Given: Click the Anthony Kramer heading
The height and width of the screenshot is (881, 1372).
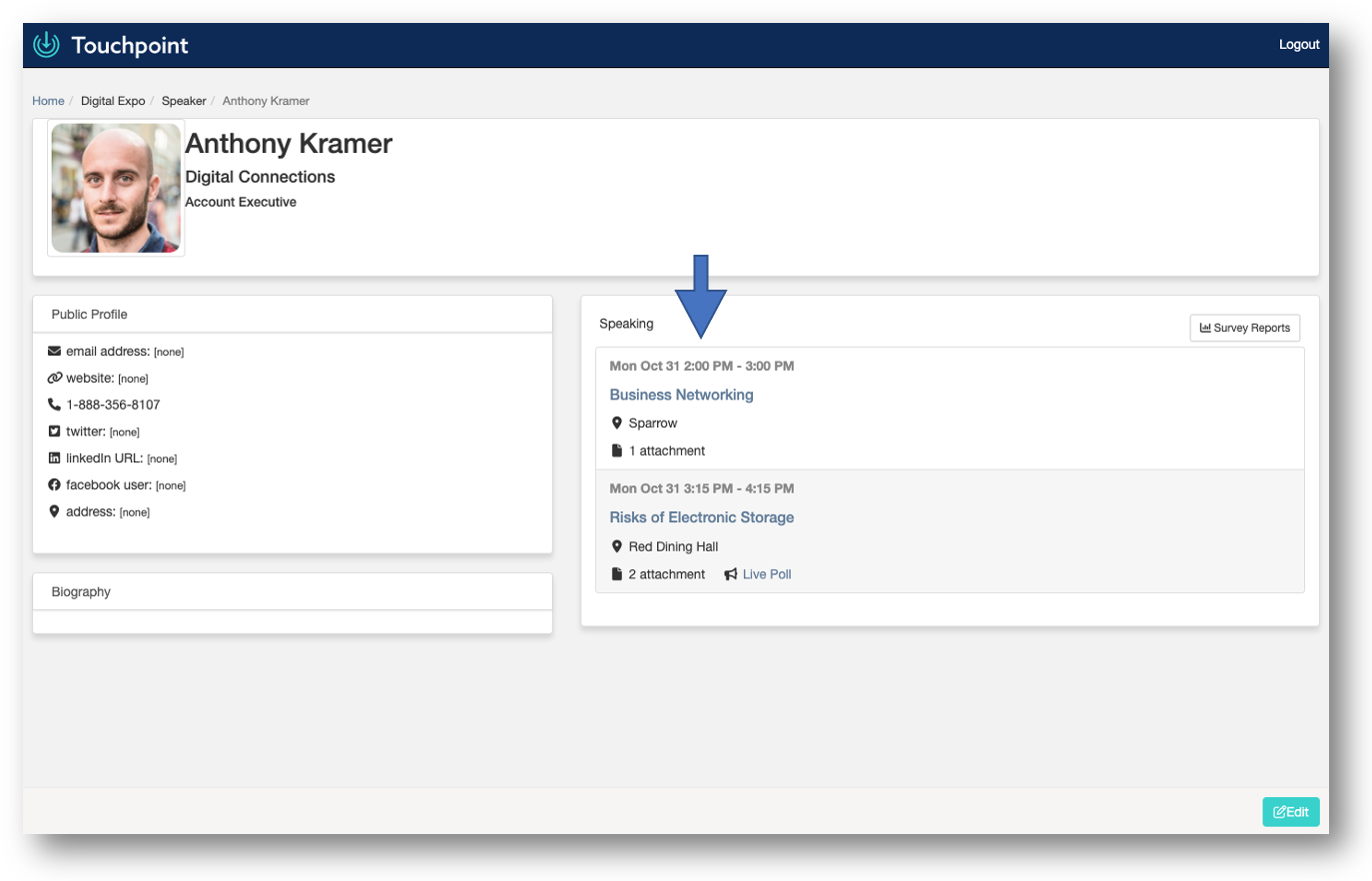Looking at the screenshot, I should [x=289, y=144].
